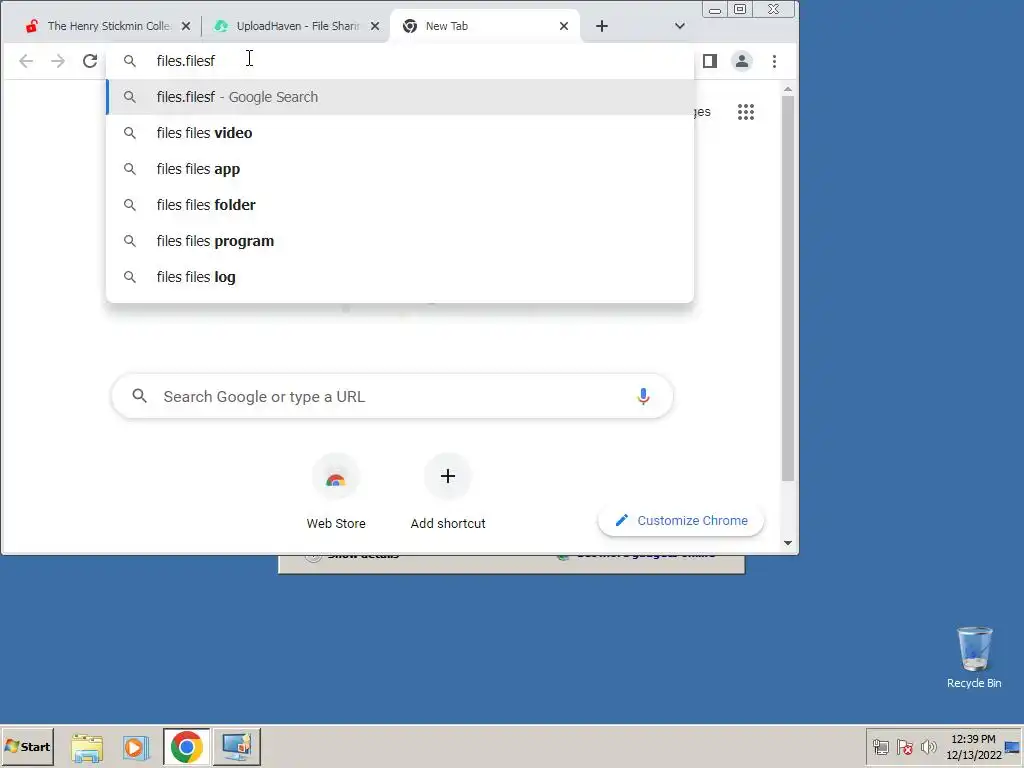This screenshot has width=1024, height=768.
Task: Open the Chrome profile avatar
Action: 742,61
